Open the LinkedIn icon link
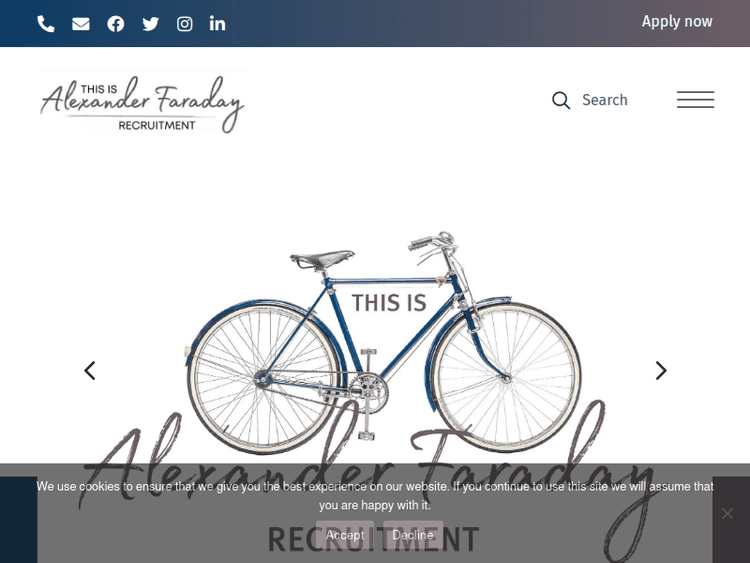The width and height of the screenshot is (750, 563). click(217, 23)
